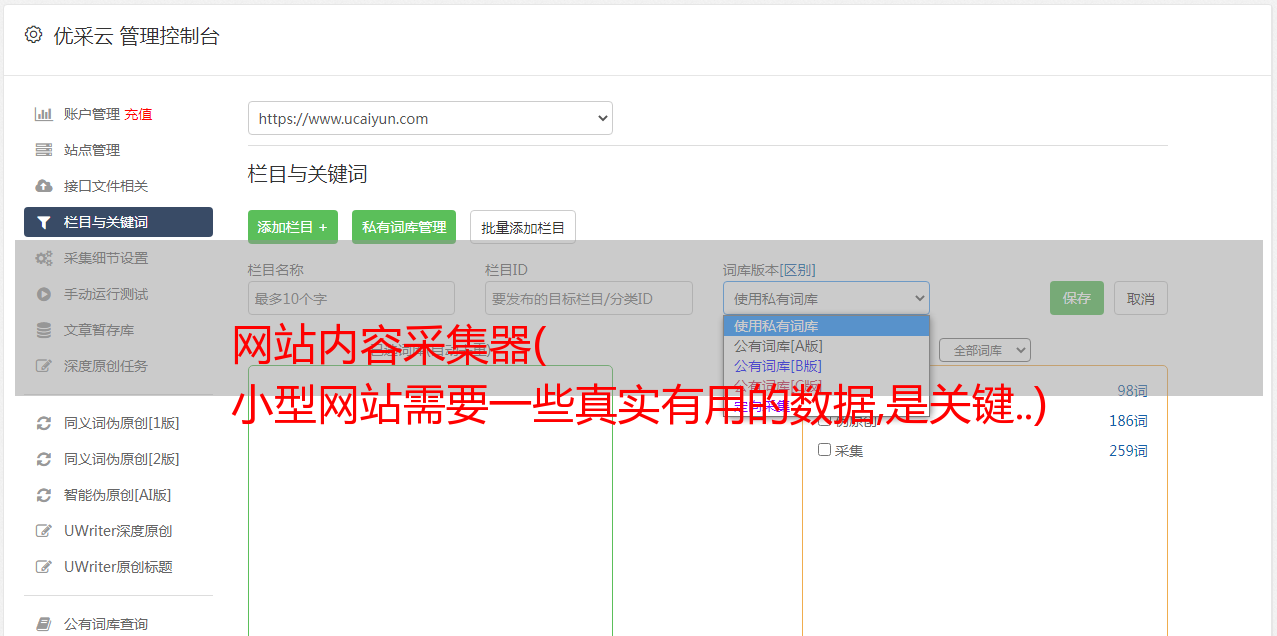Image resolution: width=1277 pixels, height=636 pixels.
Task: Click the refresh icon beside 同义词伪原创[1版]
Action: click(43, 423)
